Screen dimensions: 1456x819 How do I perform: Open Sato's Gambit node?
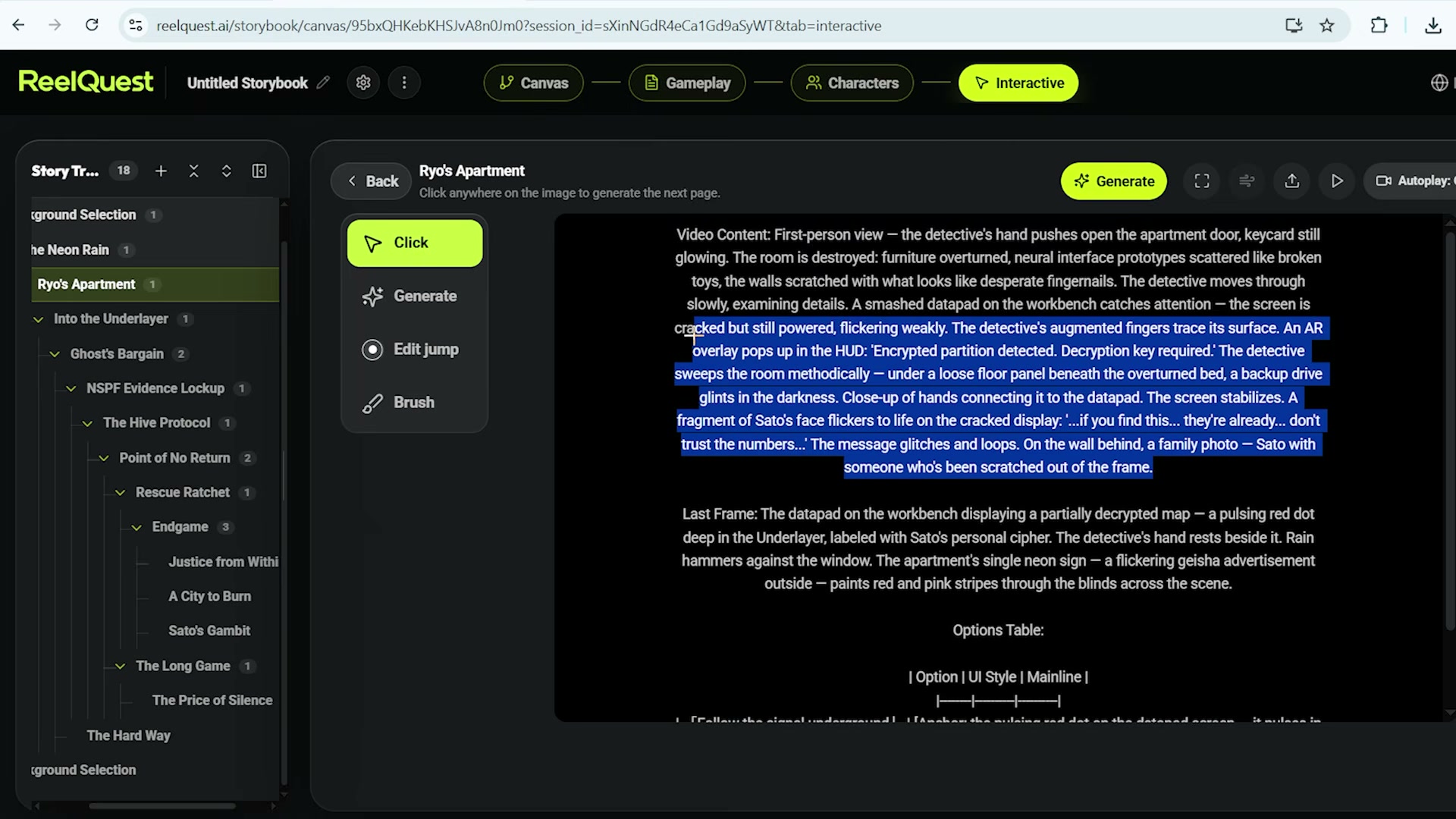pos(209,631)
